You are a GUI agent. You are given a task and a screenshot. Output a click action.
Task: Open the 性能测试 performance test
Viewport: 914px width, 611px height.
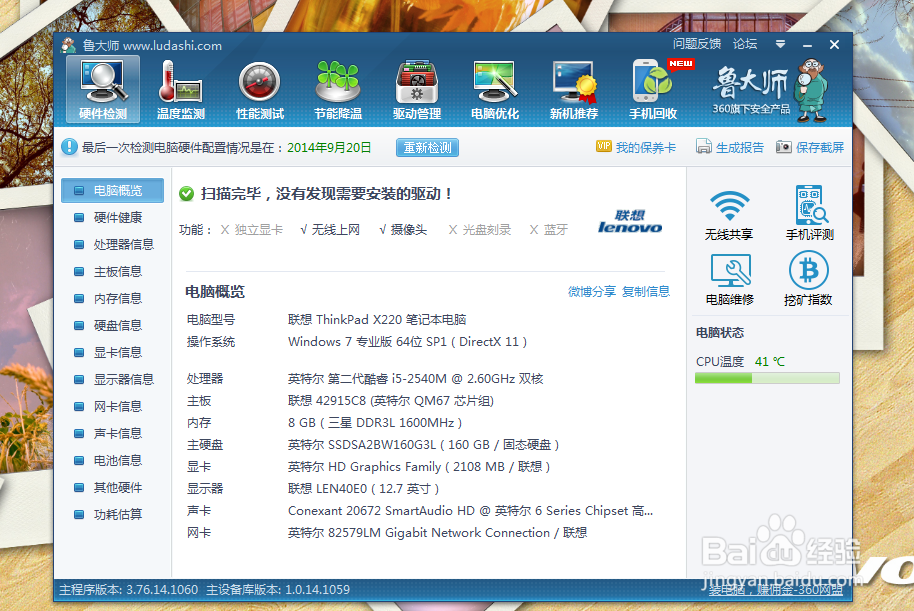[x=260, y=89]
